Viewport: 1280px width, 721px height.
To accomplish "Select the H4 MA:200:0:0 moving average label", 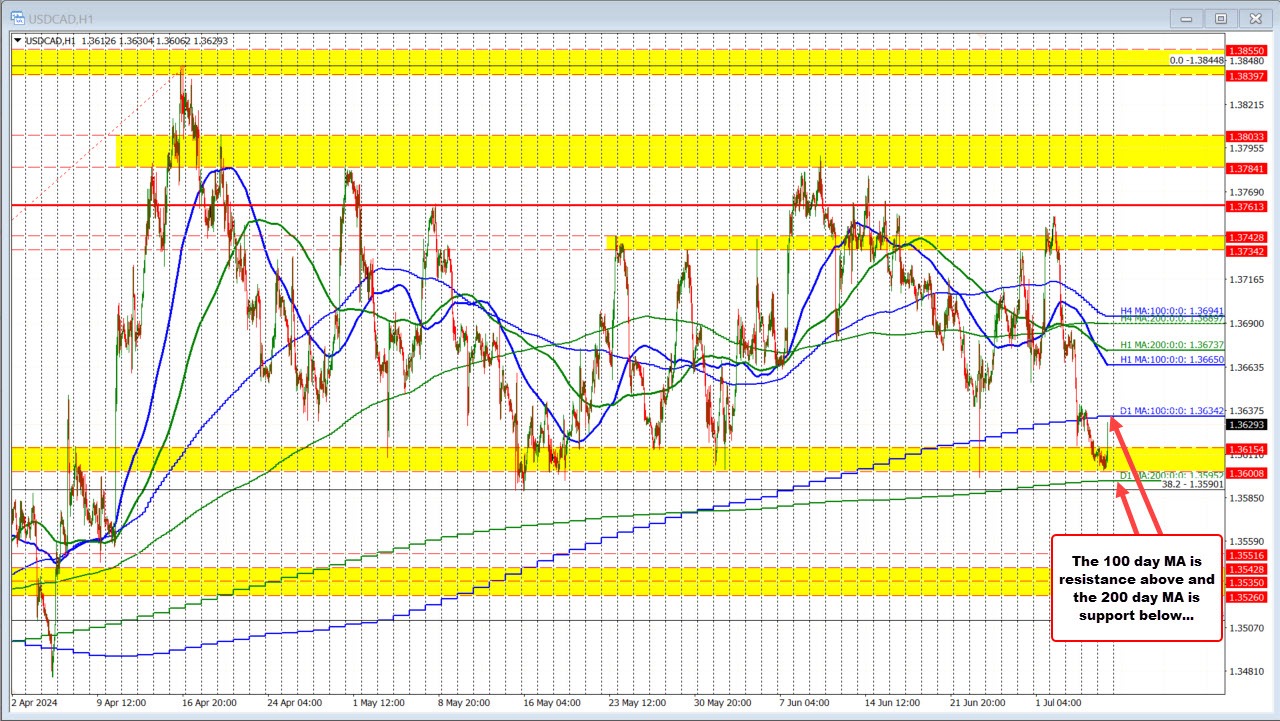I will 1171,319.
